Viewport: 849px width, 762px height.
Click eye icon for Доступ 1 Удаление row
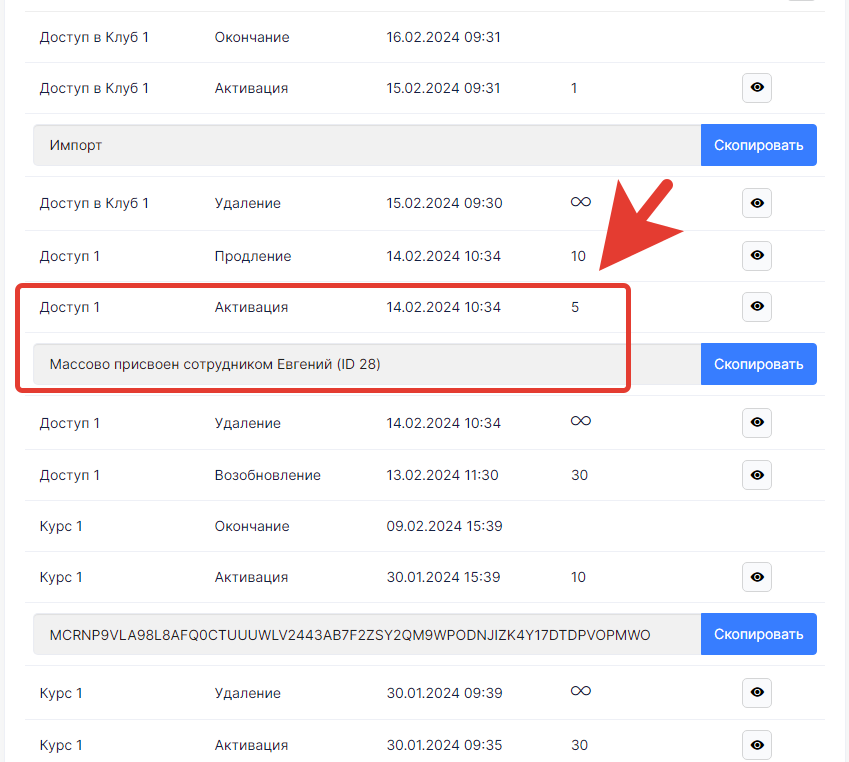(x=757, y=423)
